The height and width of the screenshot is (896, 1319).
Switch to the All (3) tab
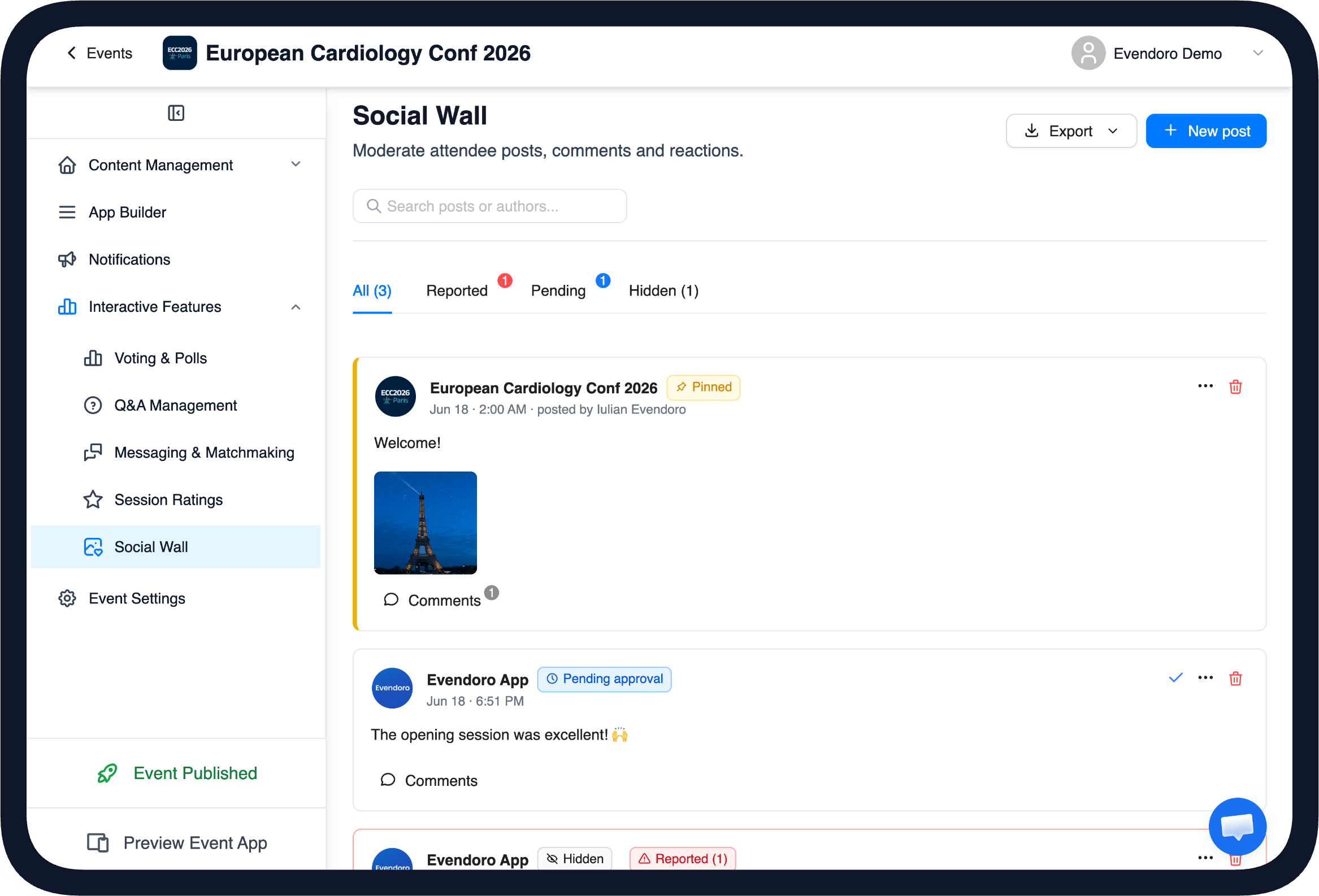click(372, 290)
